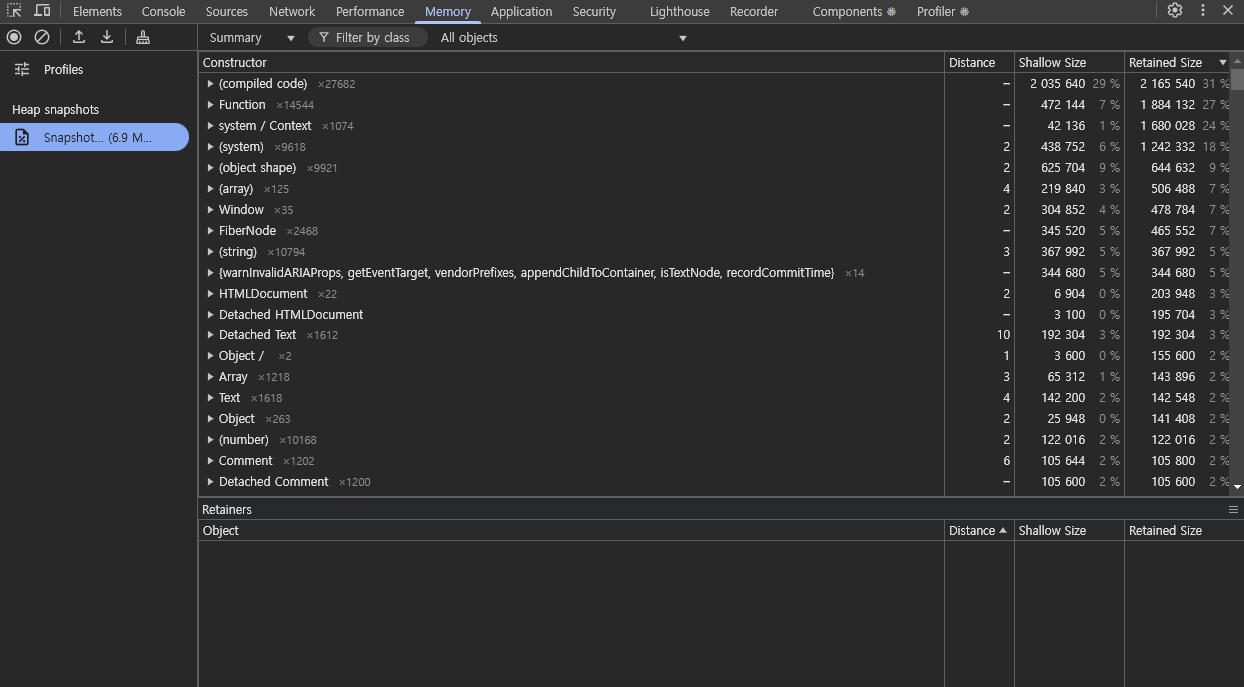
Task: Open the All objects filter dropdown
Action: coord(564,37)
